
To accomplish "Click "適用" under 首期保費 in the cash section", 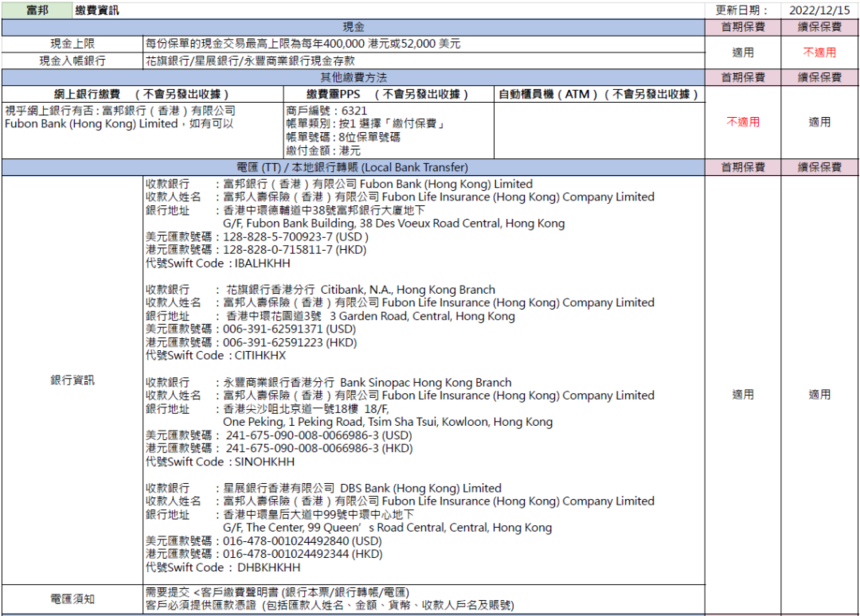I will coord(743,53).
